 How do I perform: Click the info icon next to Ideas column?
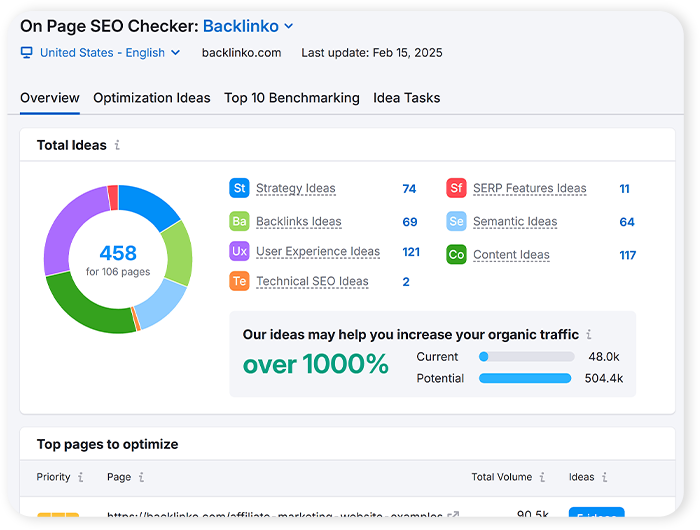coord(604,477)
